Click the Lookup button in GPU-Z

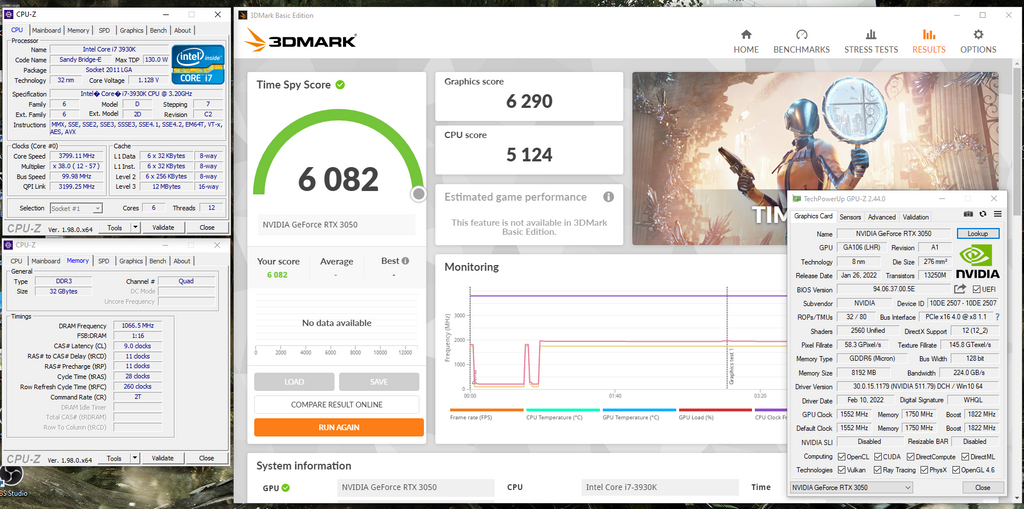point(978,233)
